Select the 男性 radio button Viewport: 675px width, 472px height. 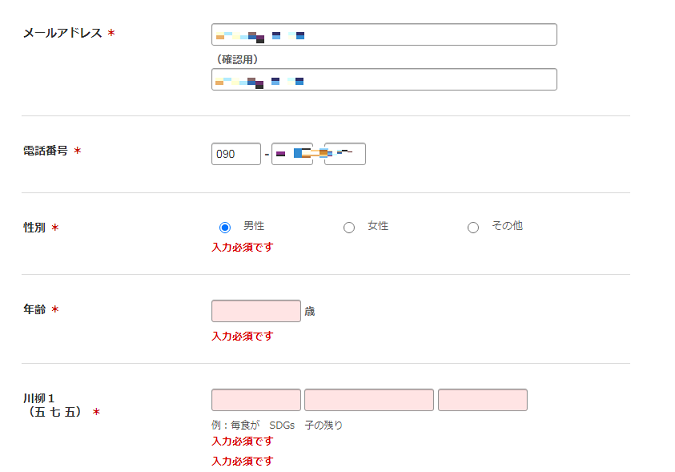[x=225, y=227]
